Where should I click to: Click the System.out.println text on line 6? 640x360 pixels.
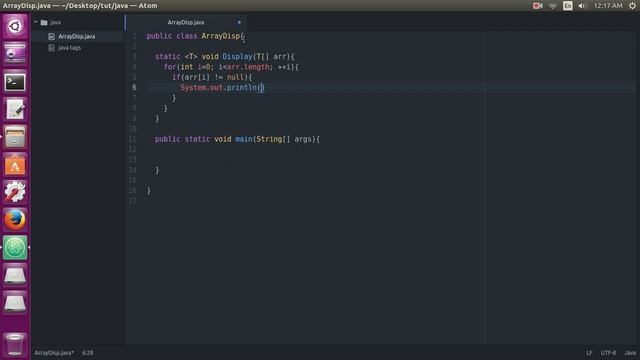[x=219, y=87]
